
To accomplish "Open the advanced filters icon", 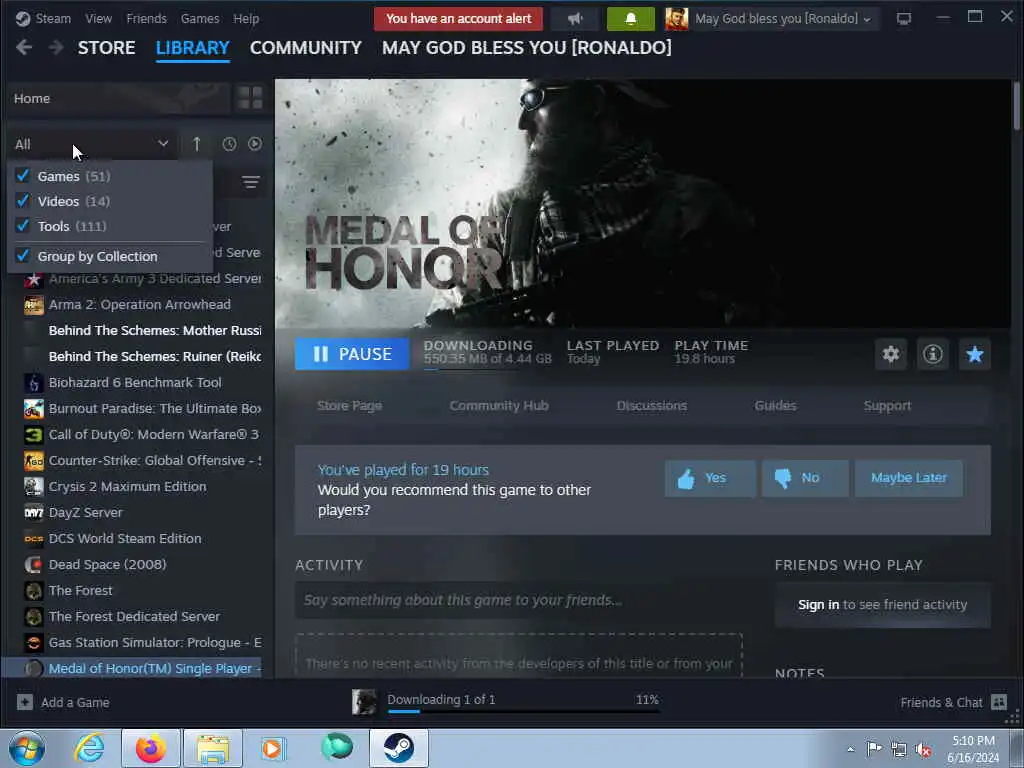I will coord(251,182).
